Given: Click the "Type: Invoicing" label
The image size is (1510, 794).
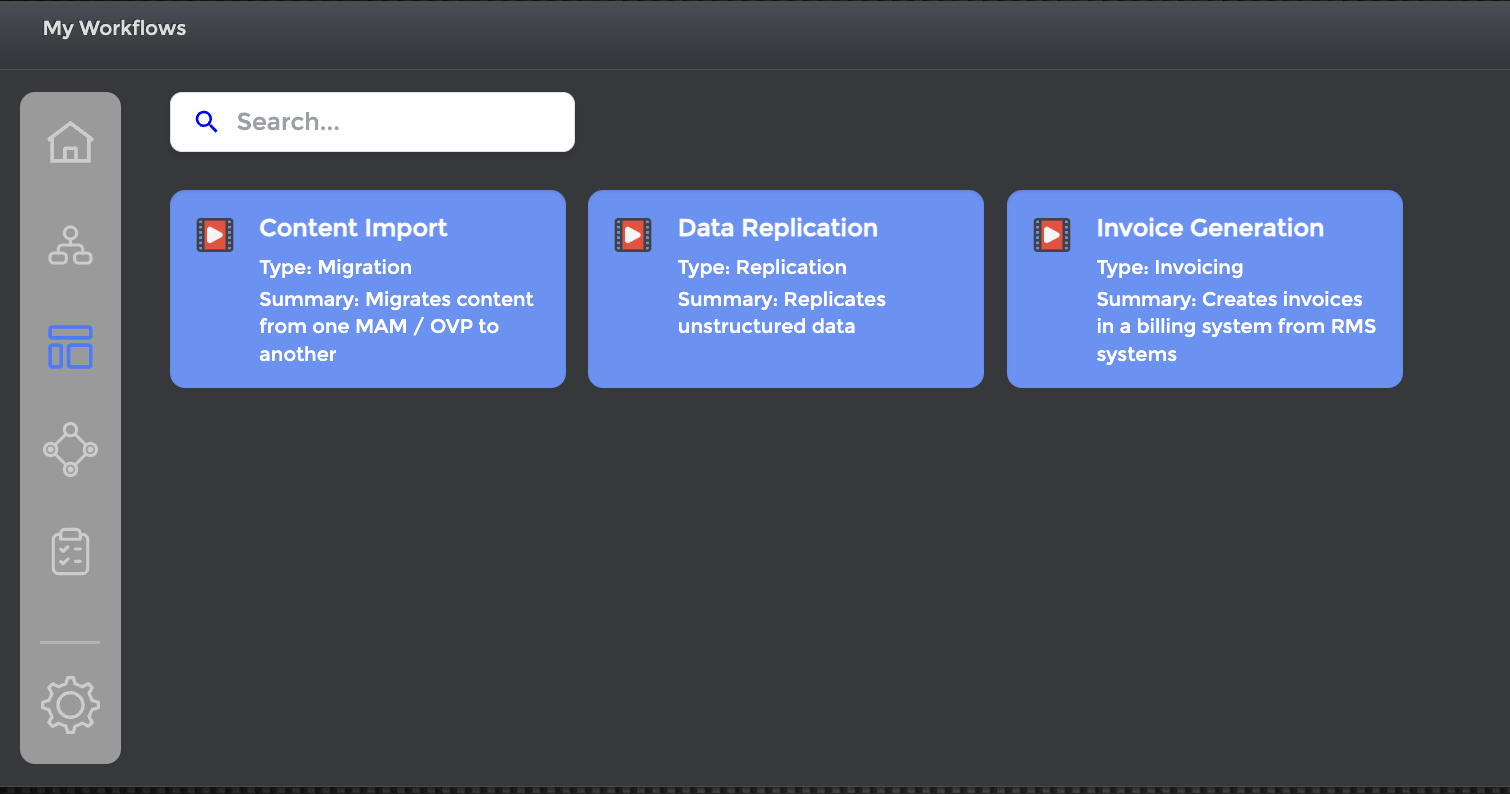Looking at the screenshot, I should point(1169,267).
